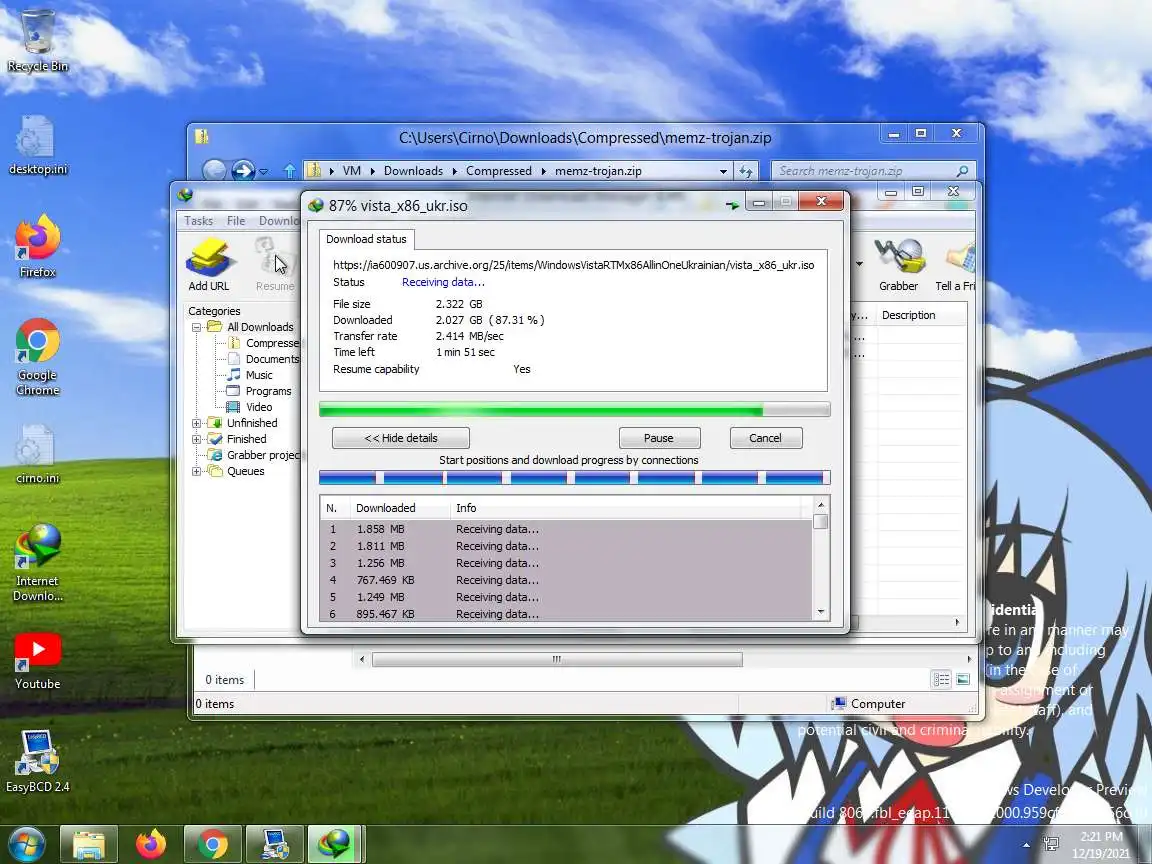This screenshot has width=1152, height=864.
Task: Click Explorer preview pane view icon
Action: (963, 680)
